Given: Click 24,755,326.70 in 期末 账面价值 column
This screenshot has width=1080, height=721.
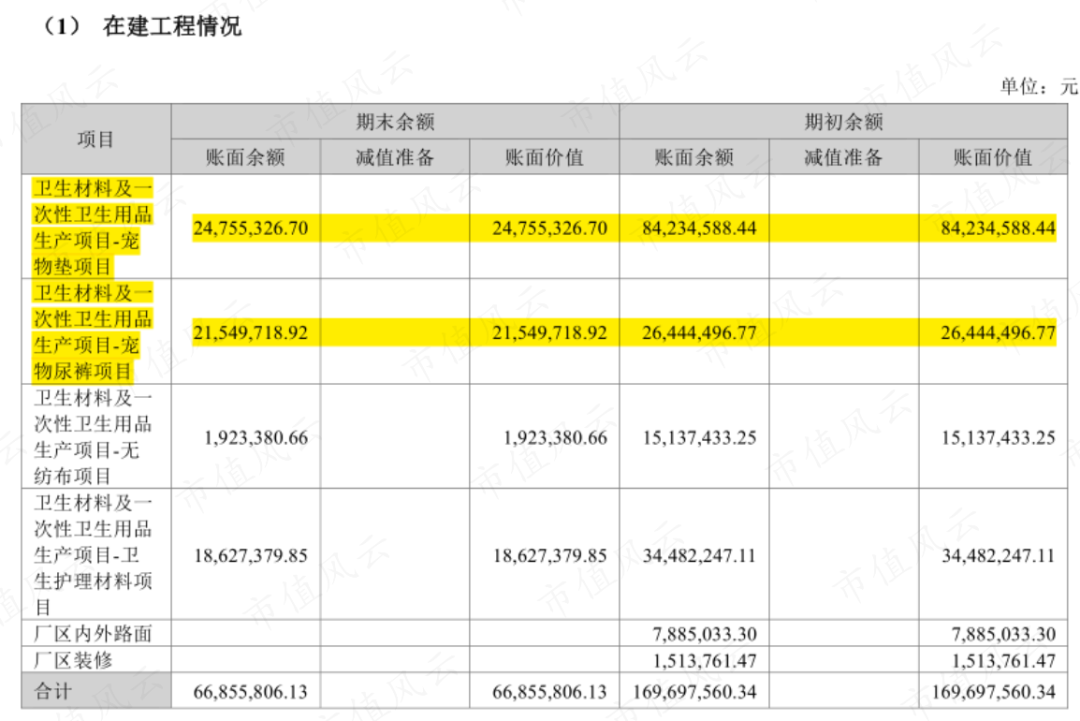Looking at the screenshot, I should [x=550, y=228].
